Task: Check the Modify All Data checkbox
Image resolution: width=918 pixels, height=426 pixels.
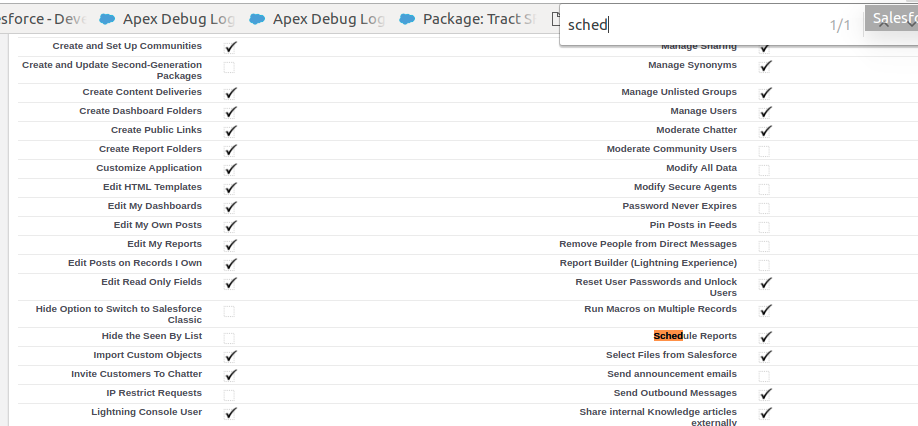Action: pyautogui.click(x=764, y=170)
